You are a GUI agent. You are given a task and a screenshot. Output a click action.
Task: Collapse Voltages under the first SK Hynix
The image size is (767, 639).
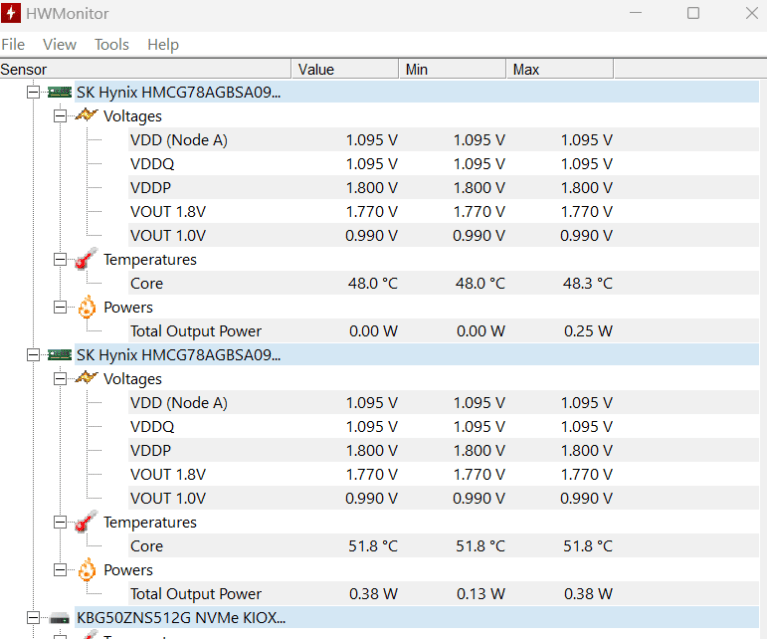[x=60, y=116]
